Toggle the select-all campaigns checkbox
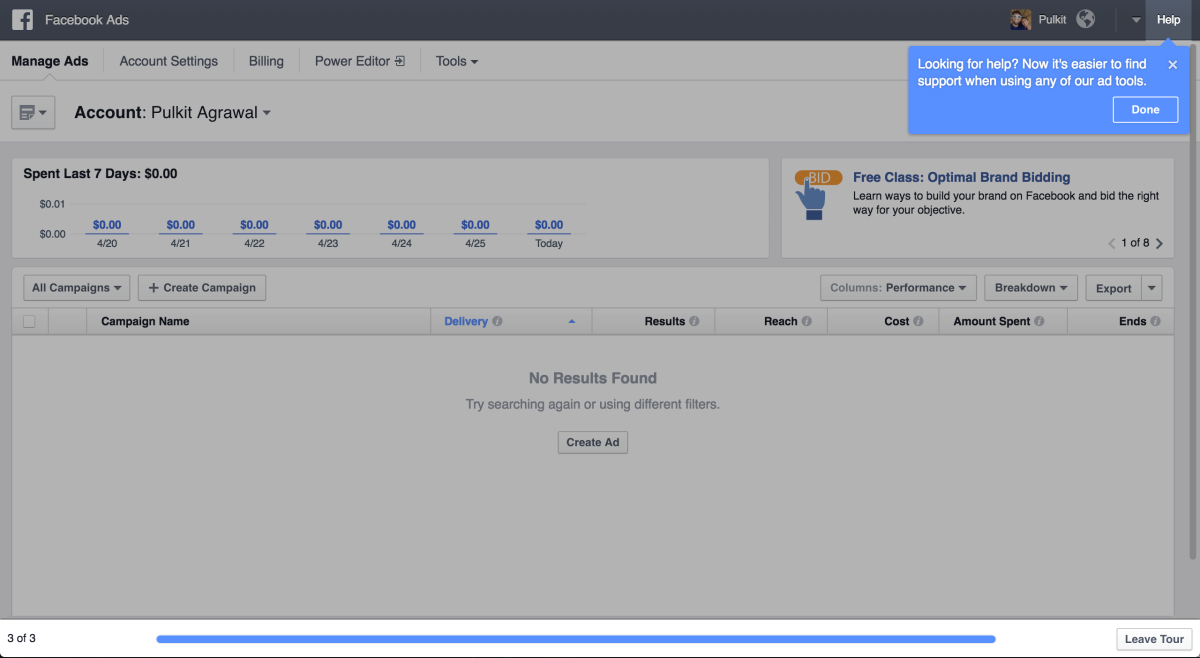Screen dimensions: 1200x658 (29, 321)
